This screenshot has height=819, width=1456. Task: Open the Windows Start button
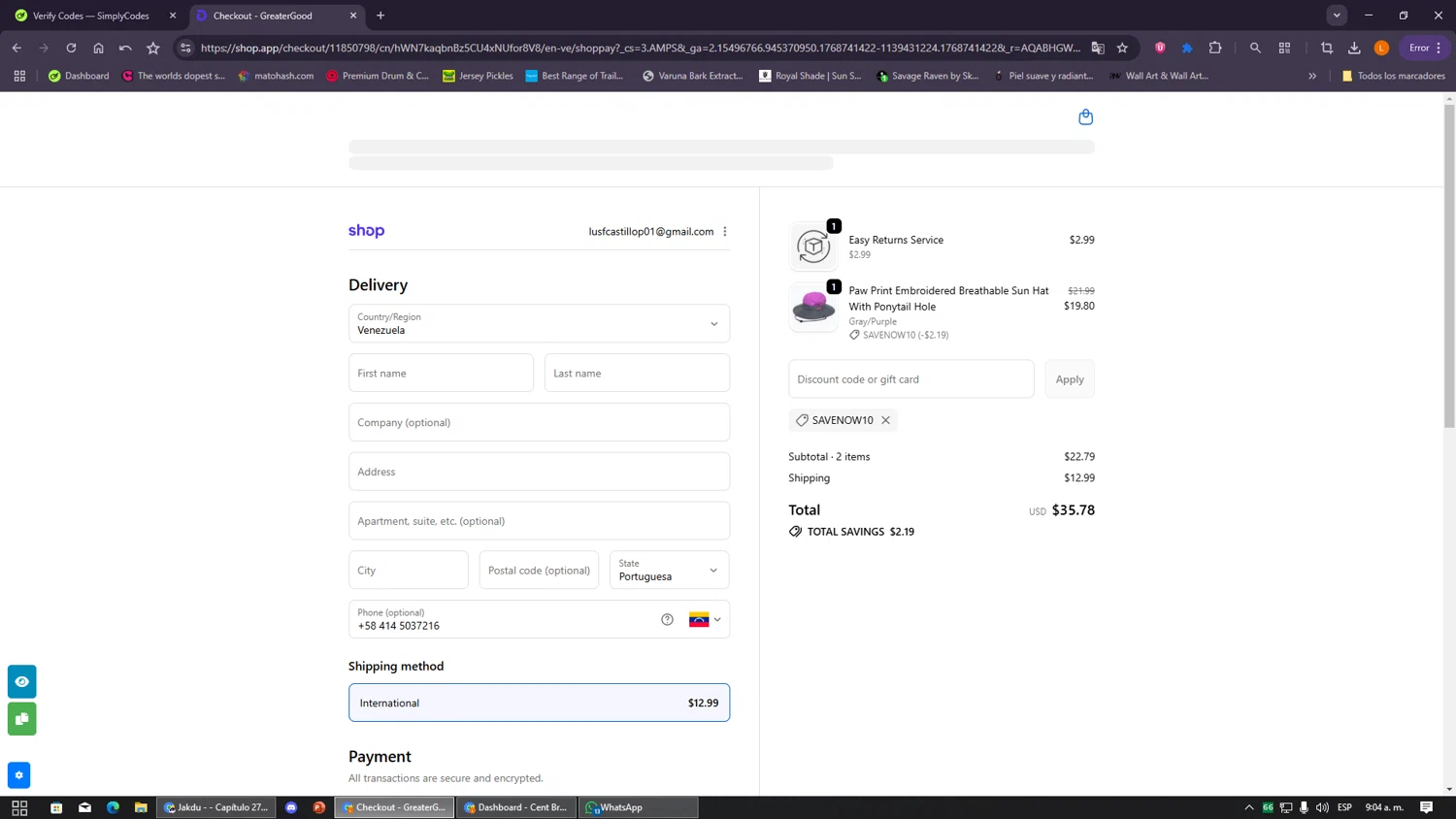click(19, 807)
